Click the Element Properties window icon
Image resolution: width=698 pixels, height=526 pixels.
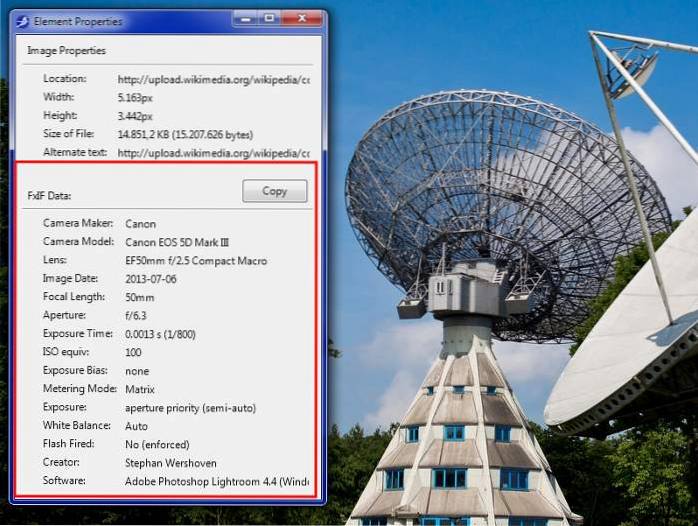coord(22,21)
